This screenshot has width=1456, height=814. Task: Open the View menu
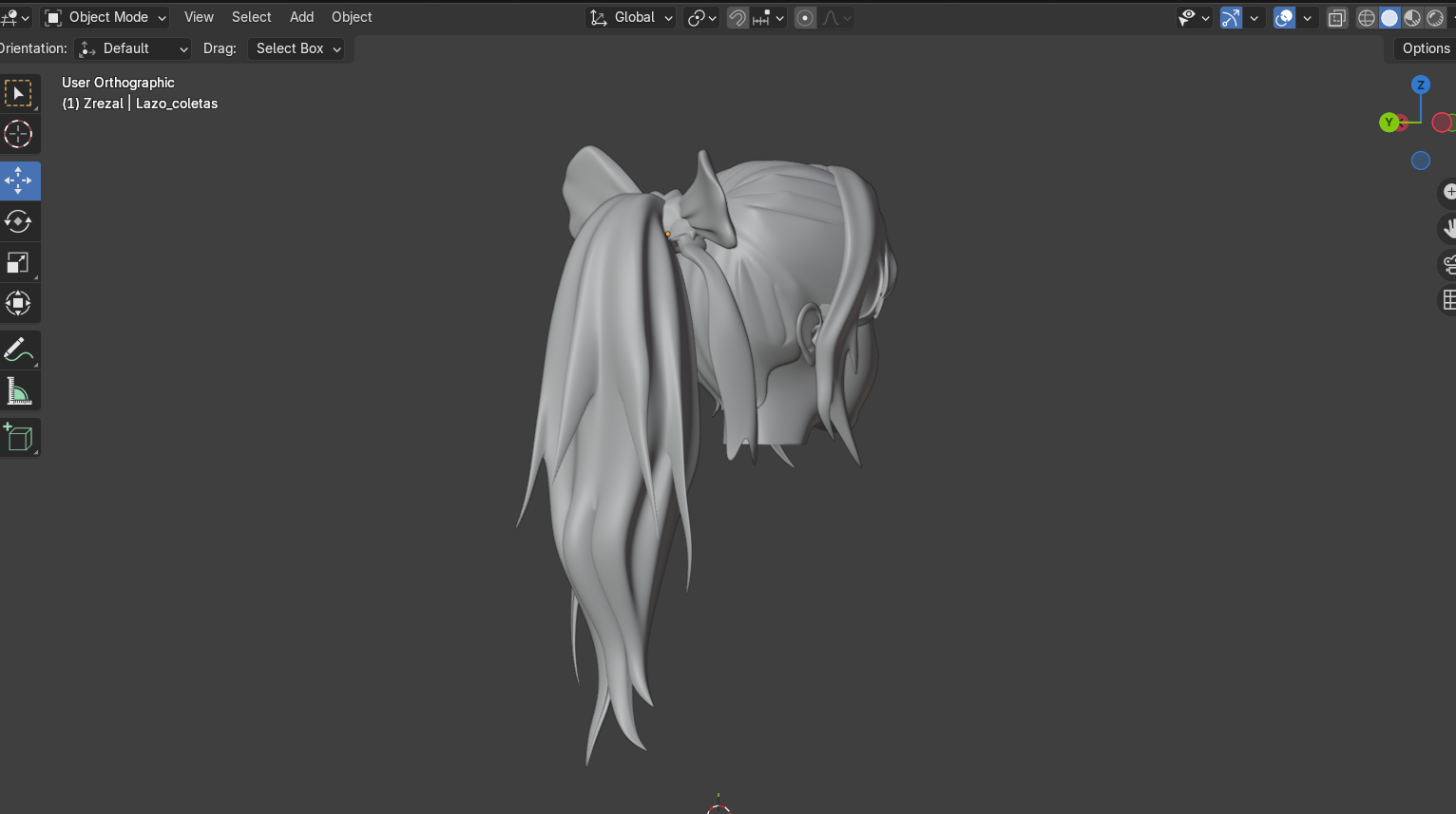(199, 17)
